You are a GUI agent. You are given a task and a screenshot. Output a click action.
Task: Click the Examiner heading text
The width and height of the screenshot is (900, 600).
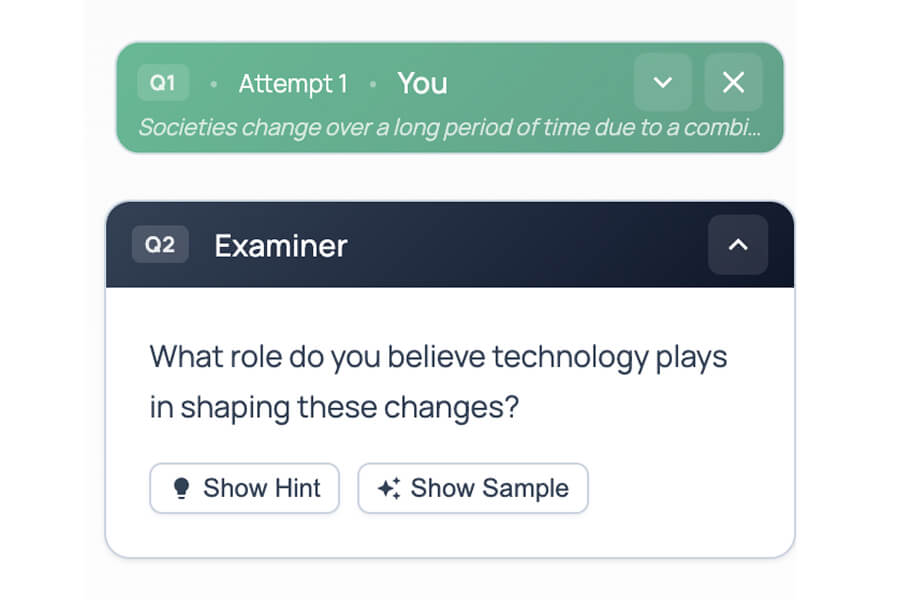click(281, 245)
